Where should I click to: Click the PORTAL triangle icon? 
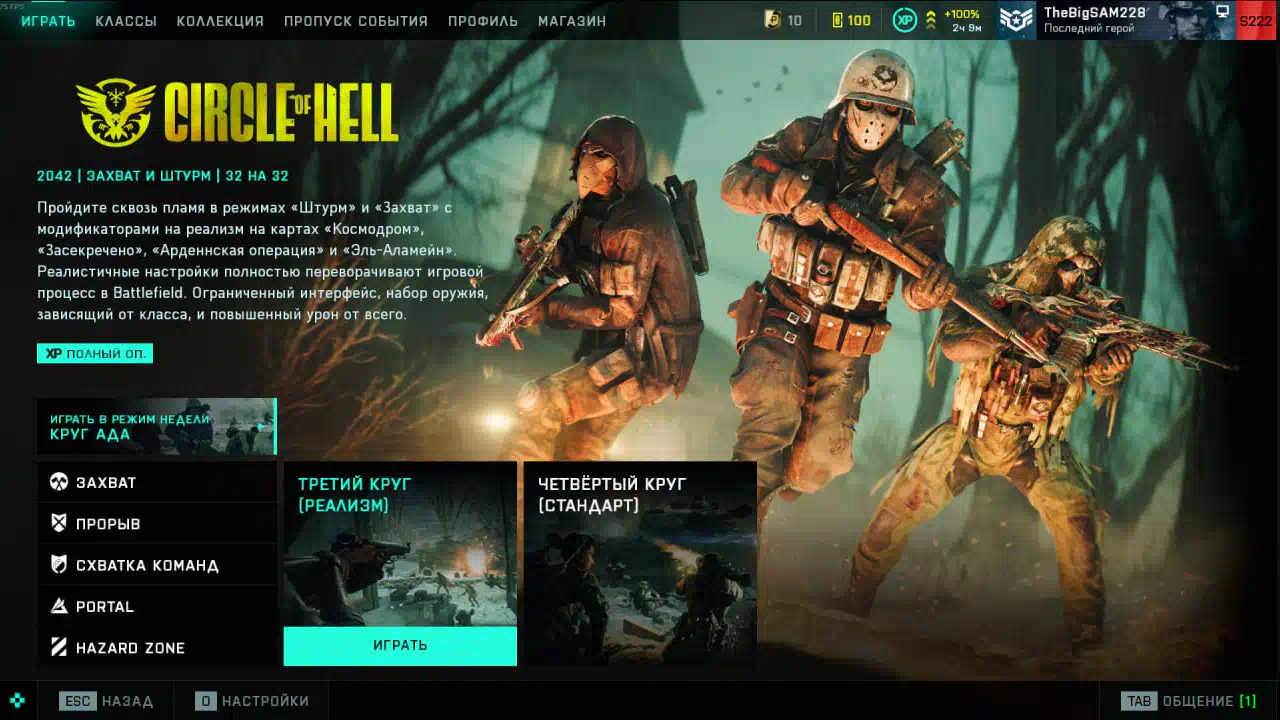pyautogui.click(x=59, y=606)
